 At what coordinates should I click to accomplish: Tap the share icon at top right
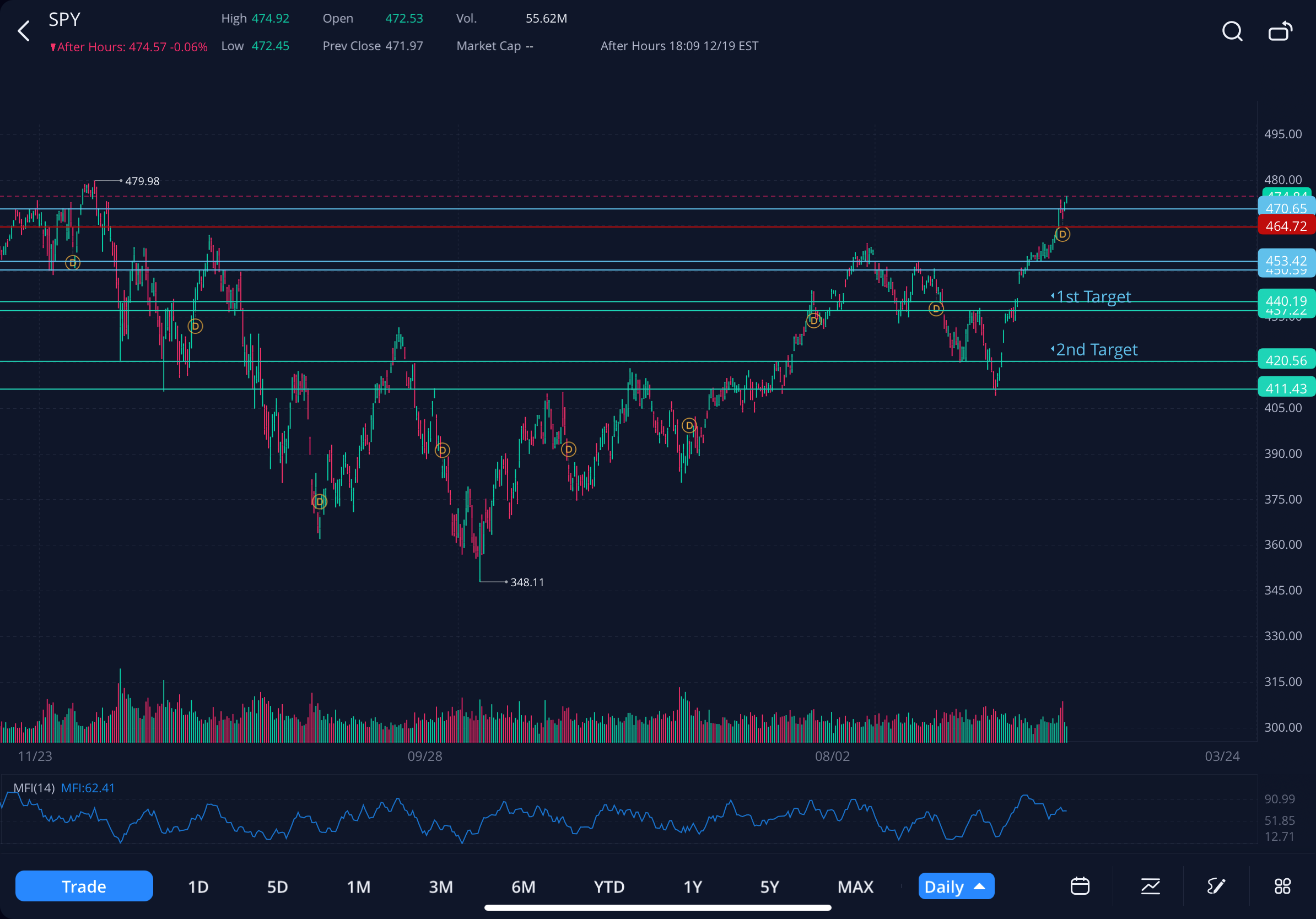(x=1281, y=31)
